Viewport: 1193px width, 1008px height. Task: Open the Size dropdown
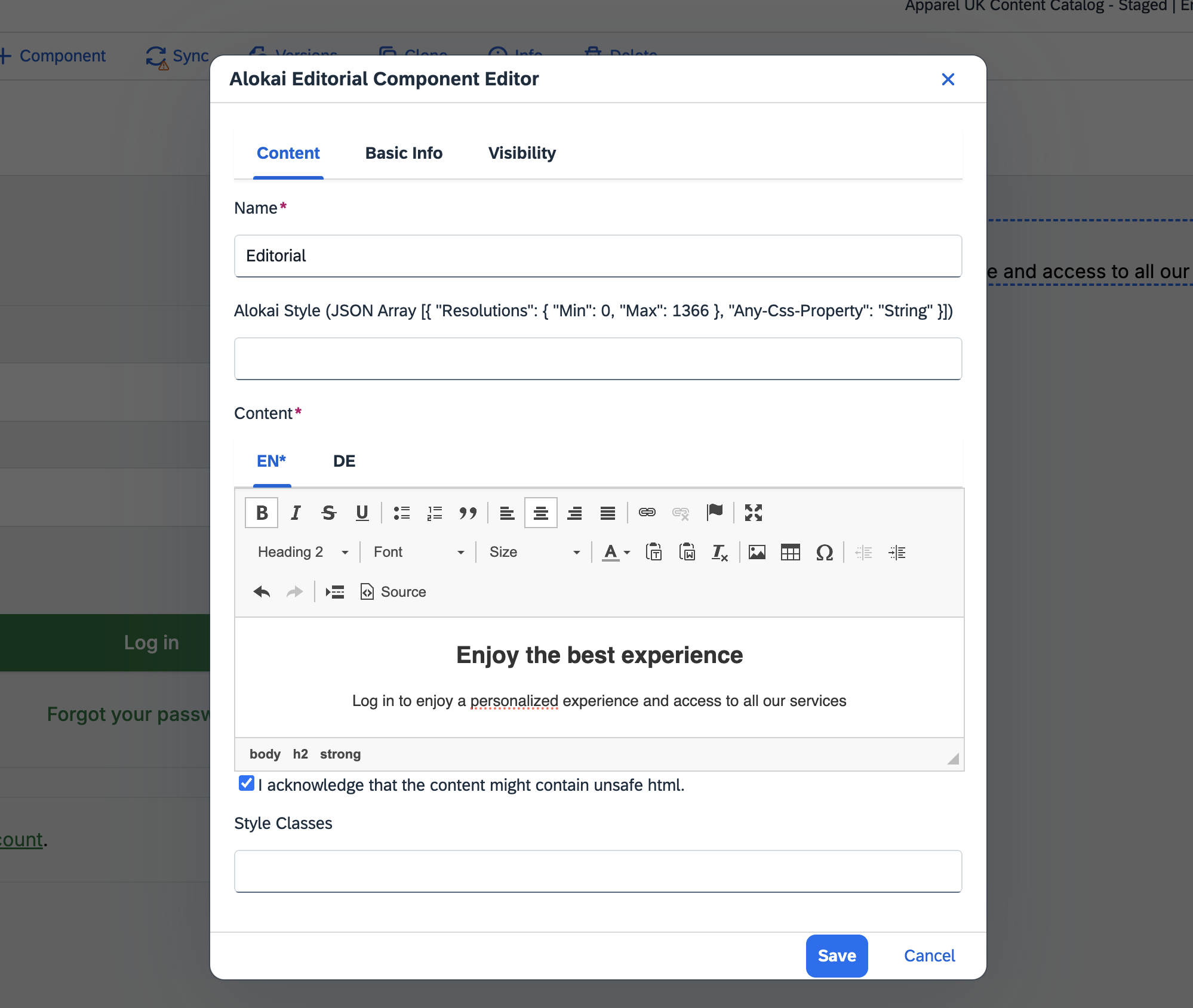tap(535, 552)
